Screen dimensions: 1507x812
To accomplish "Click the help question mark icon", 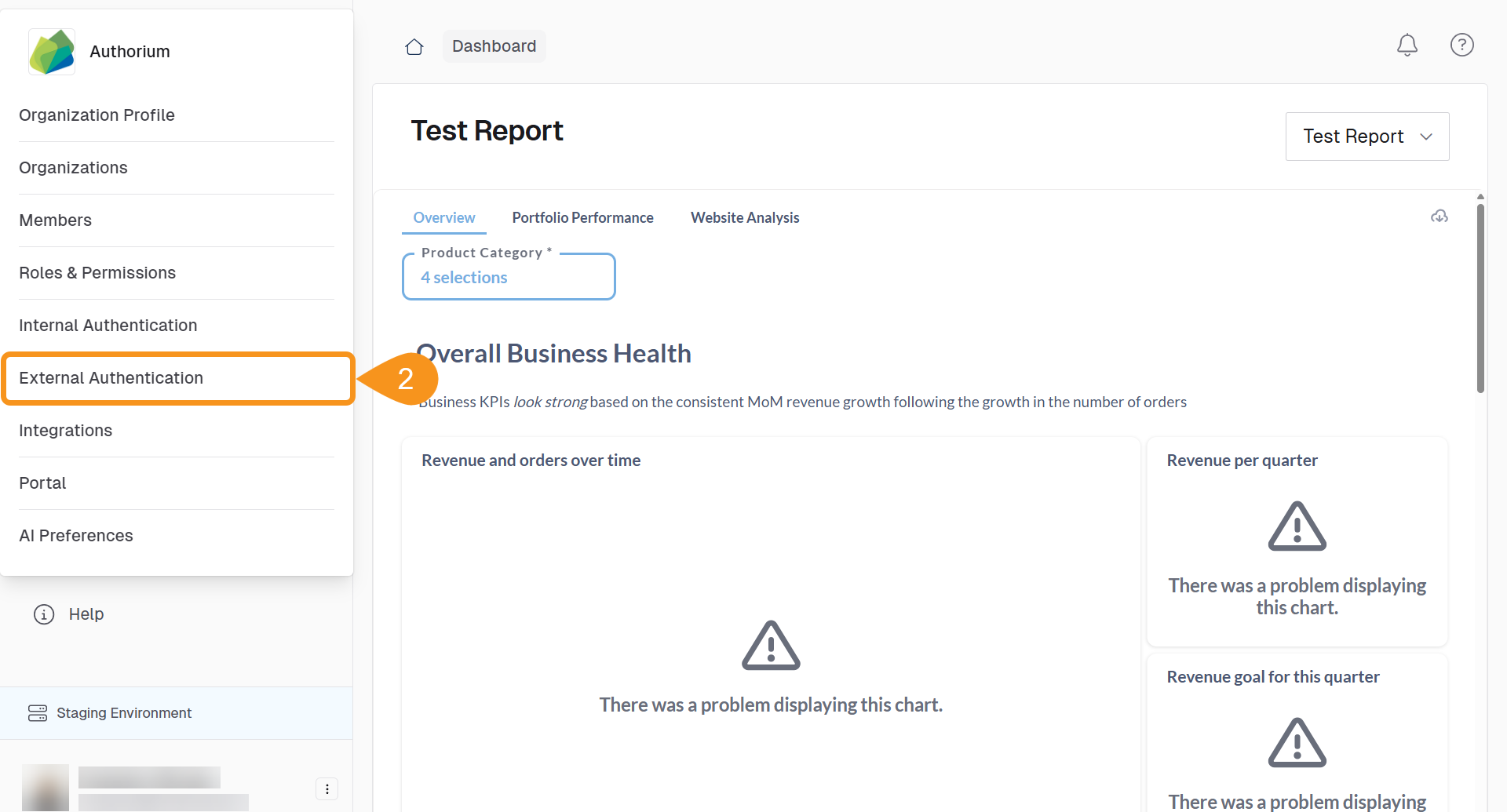I will pos(1461,46).
